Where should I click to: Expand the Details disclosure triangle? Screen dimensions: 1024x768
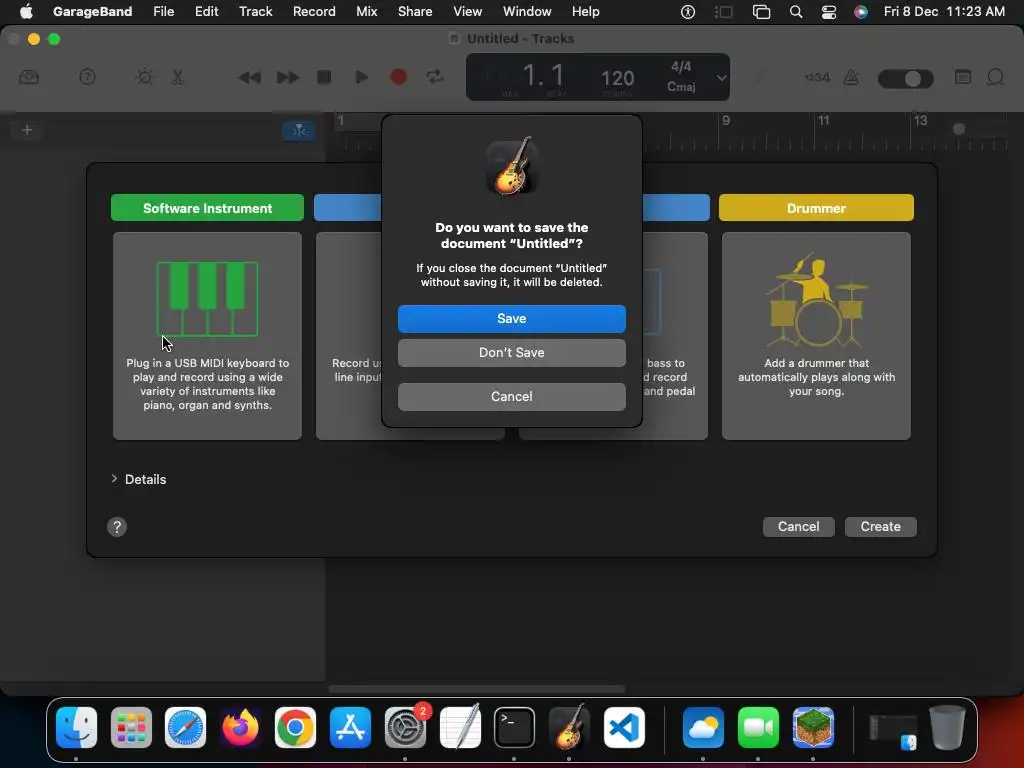coord(114,479)
